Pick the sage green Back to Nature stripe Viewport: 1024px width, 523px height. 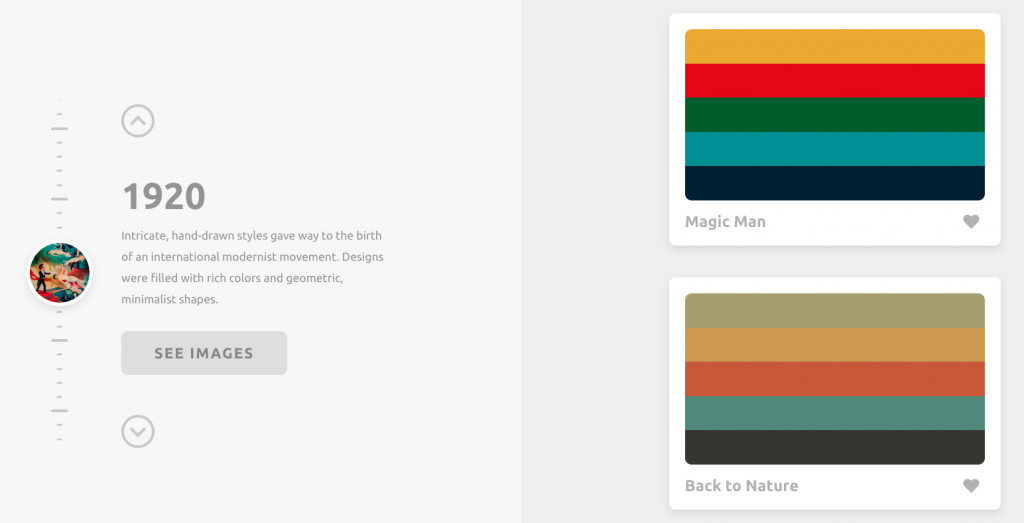pyautogui.click(x=835, y=413)
